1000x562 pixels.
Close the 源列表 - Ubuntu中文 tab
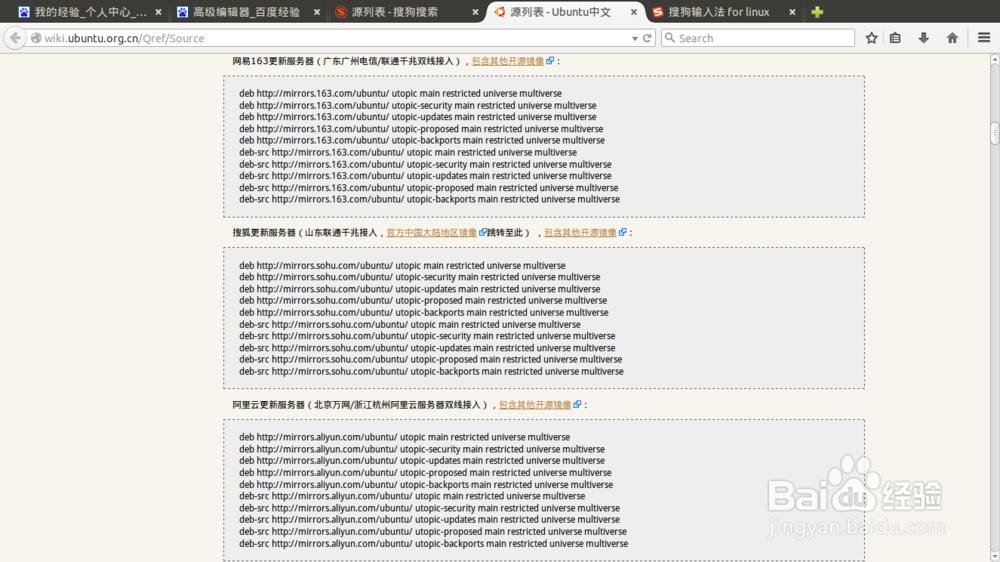pyautogui.click(x=633, y=12)
